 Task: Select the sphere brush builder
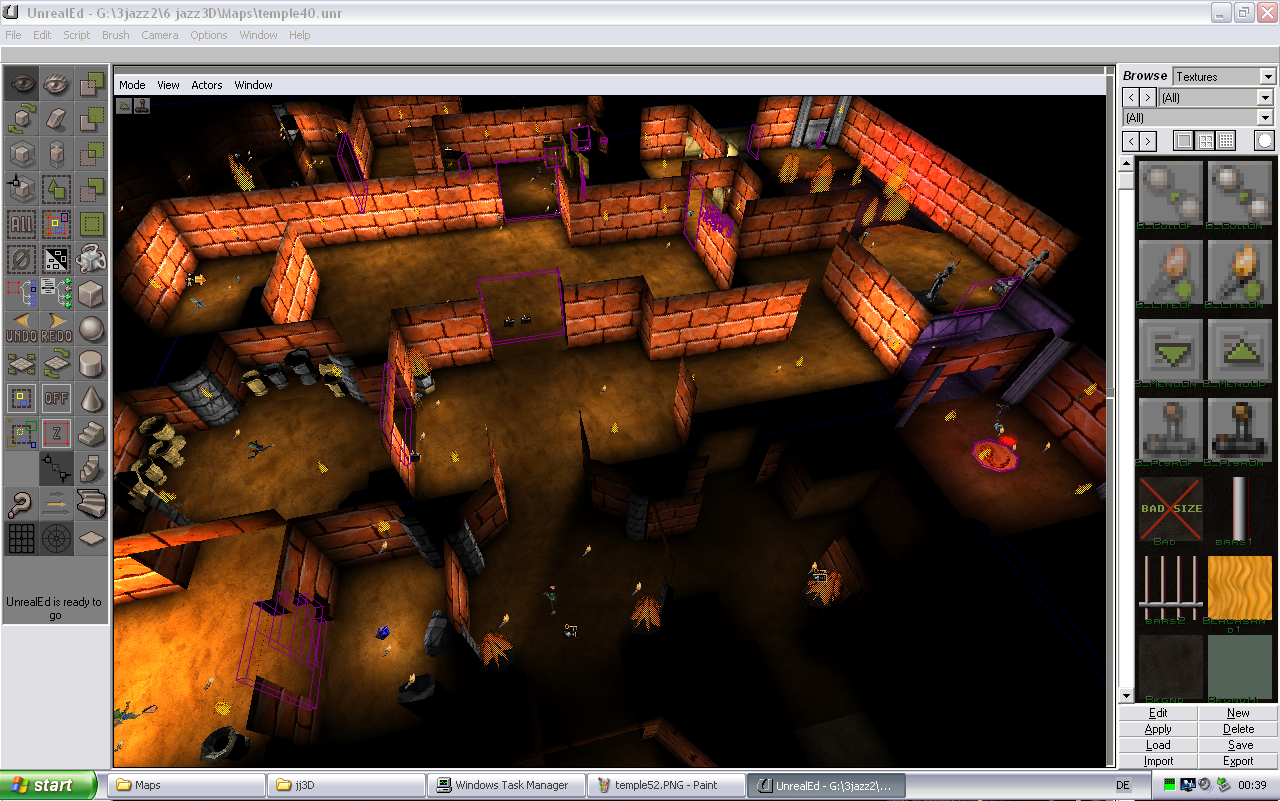[x=92, y=329]
